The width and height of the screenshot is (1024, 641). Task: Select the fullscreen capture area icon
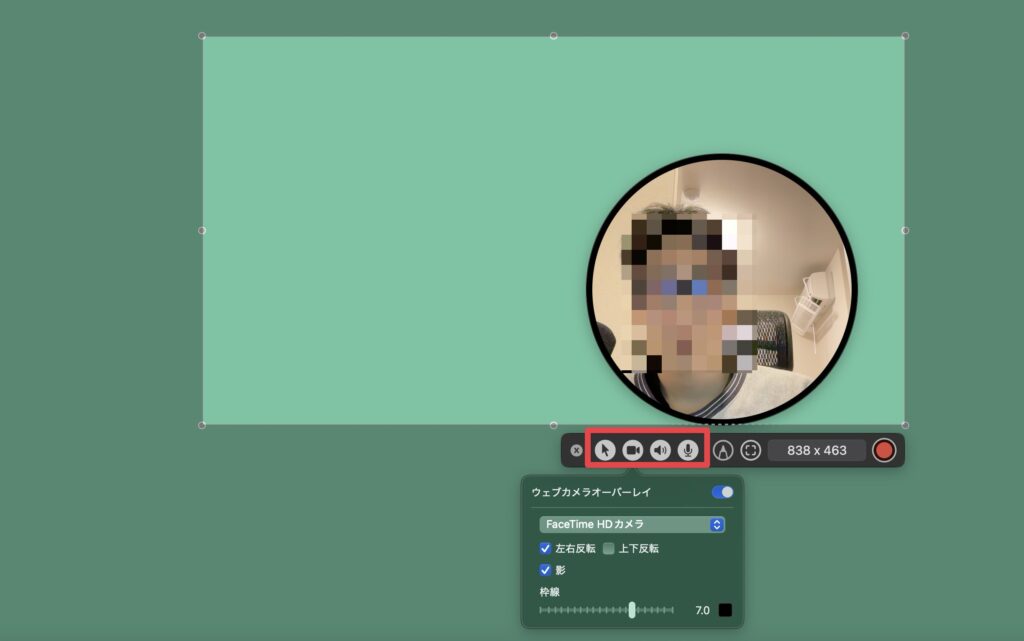coord(751,450)
